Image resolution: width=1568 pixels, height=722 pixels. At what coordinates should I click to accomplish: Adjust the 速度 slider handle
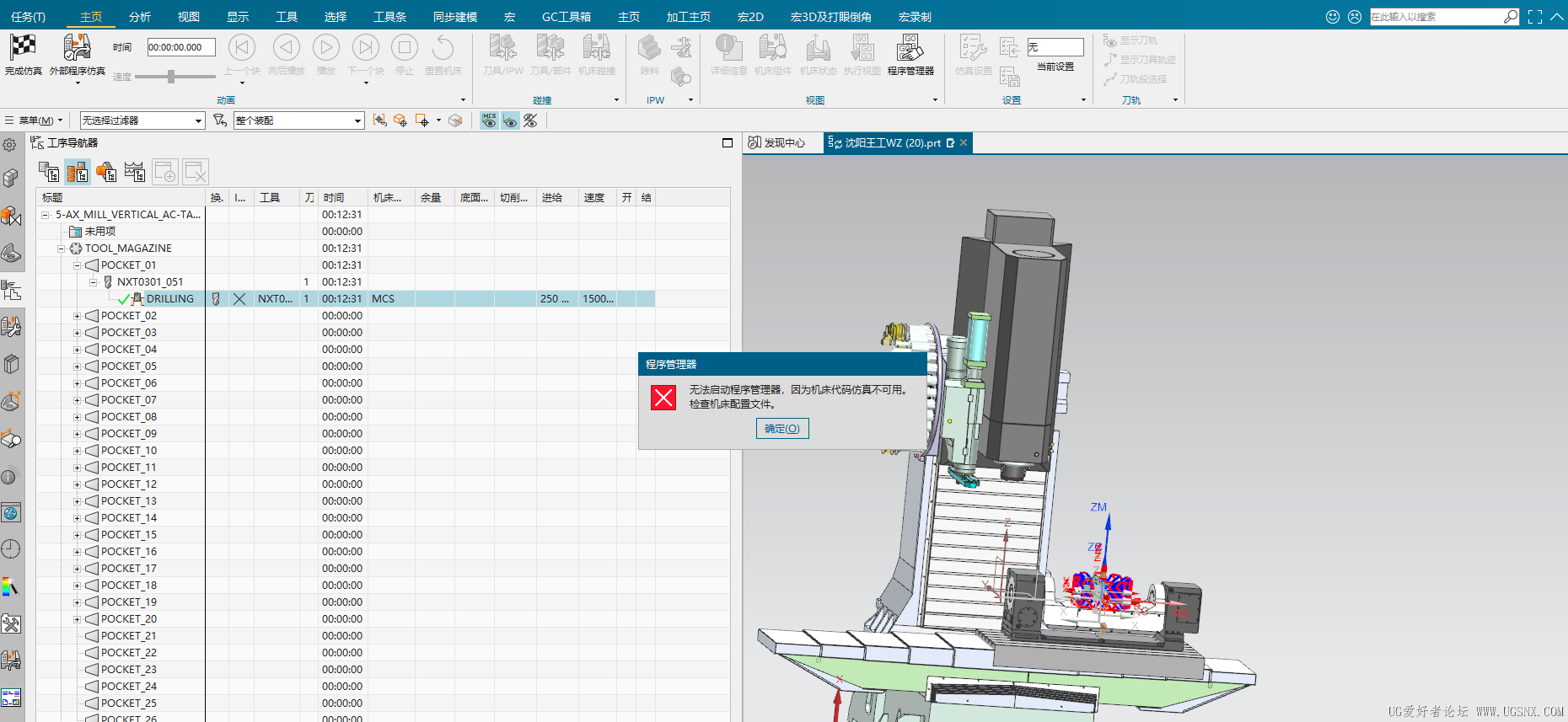pyautogui.click(x=171, y=77)
